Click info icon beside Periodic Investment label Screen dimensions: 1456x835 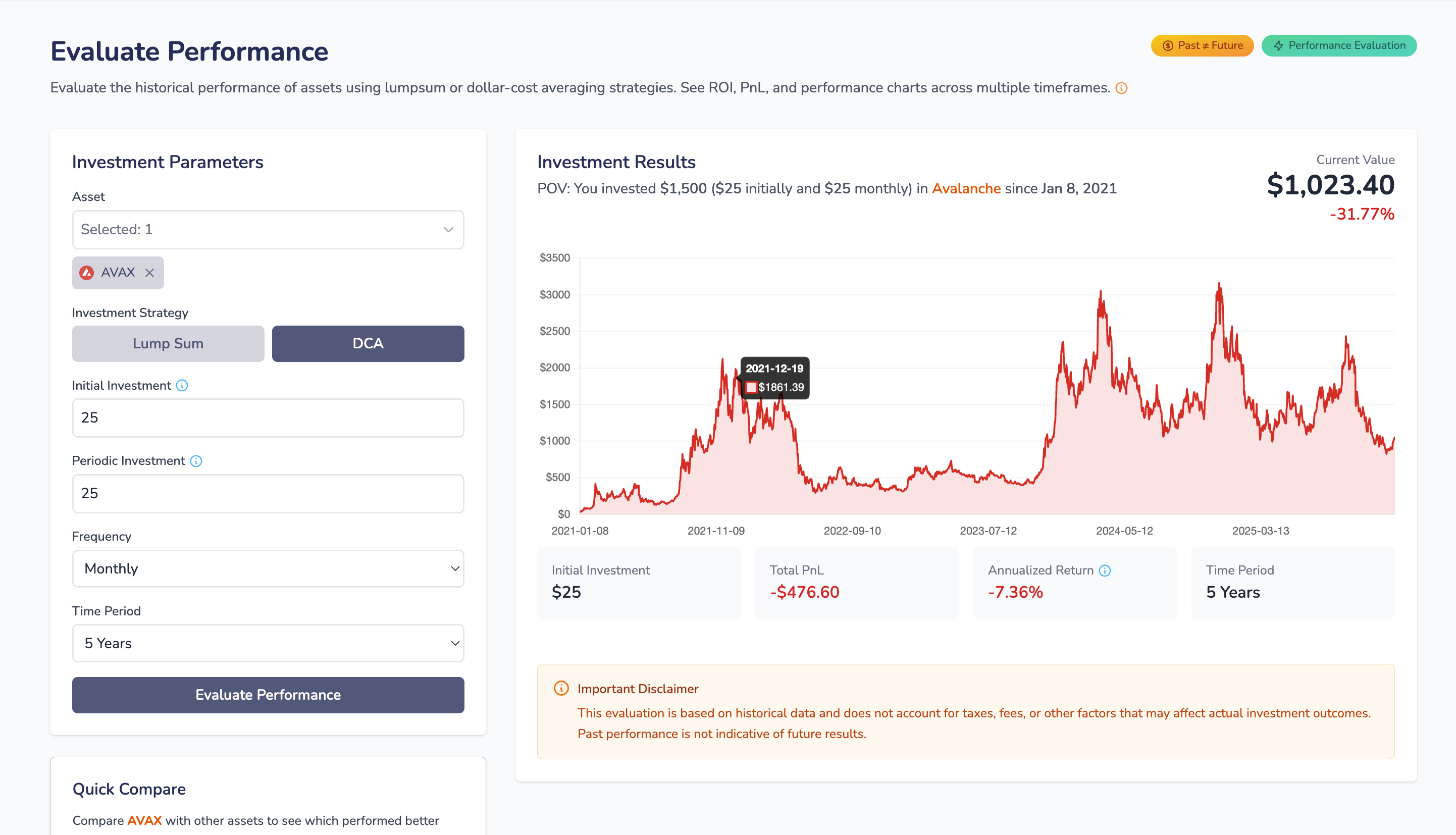coord(196,461)
